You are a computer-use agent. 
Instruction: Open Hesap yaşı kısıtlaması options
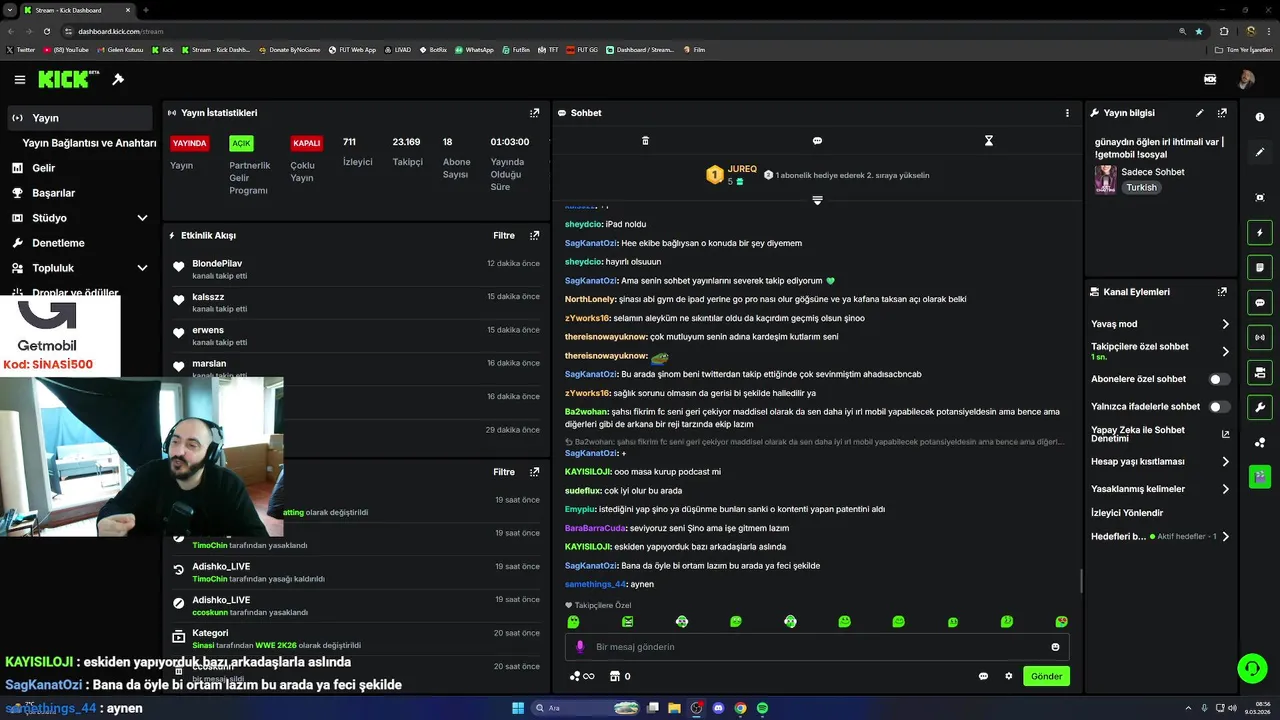(x=1225, y=462)
